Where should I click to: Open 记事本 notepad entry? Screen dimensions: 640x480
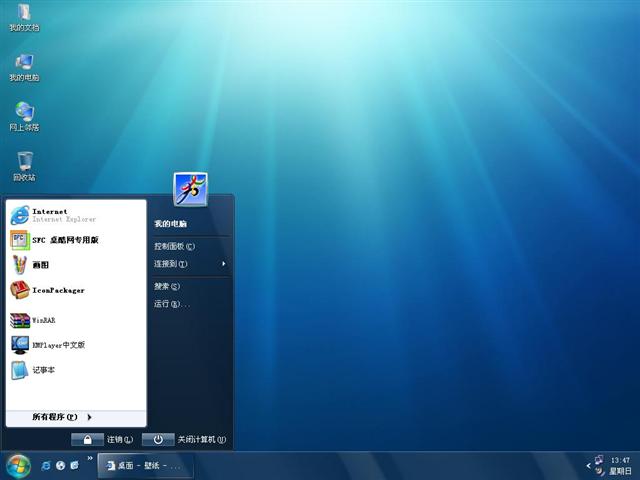coord(76,370)
